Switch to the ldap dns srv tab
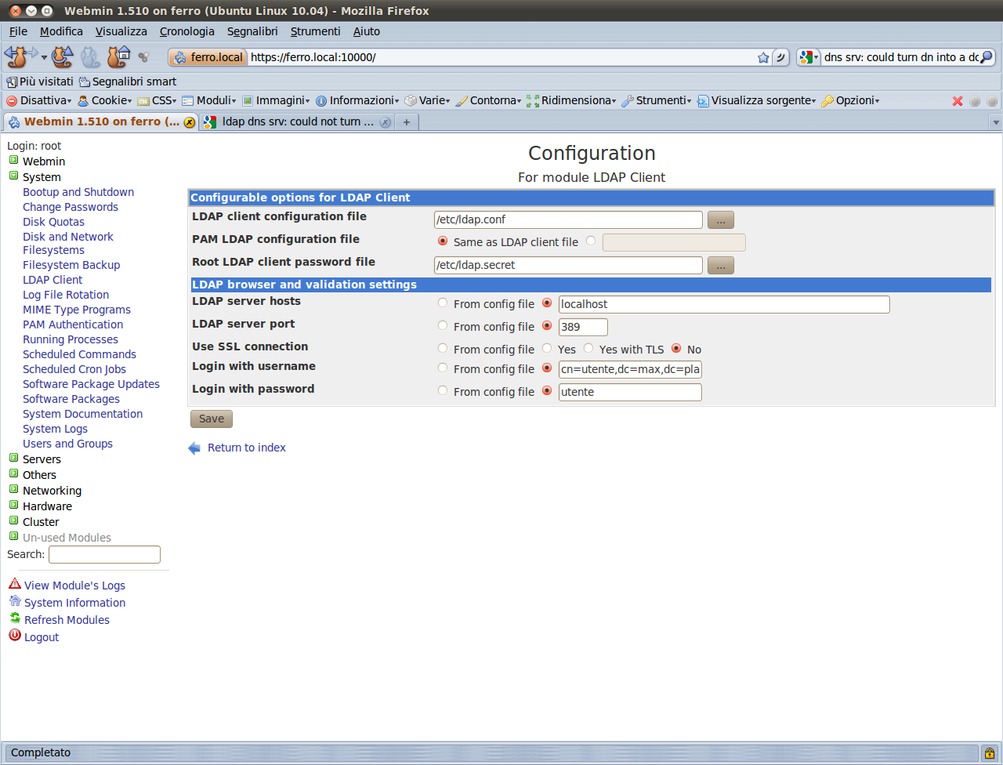 [x=297, y=122]
